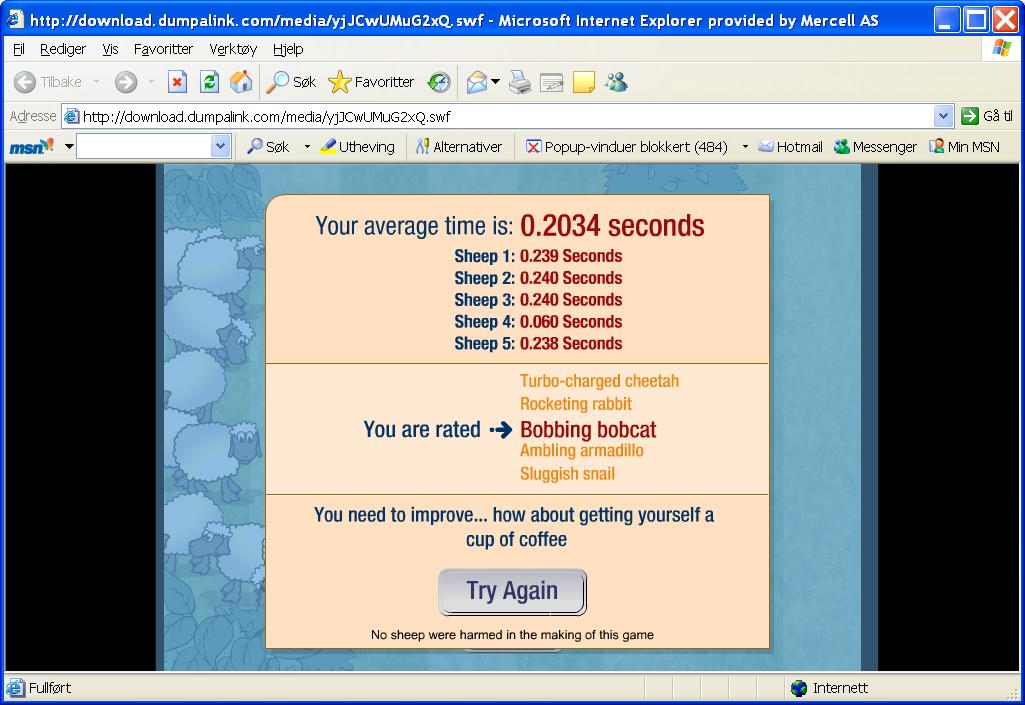Open the Favoritter menu
This screenshot has height=705, width=1025.
[x=163, y=49]
